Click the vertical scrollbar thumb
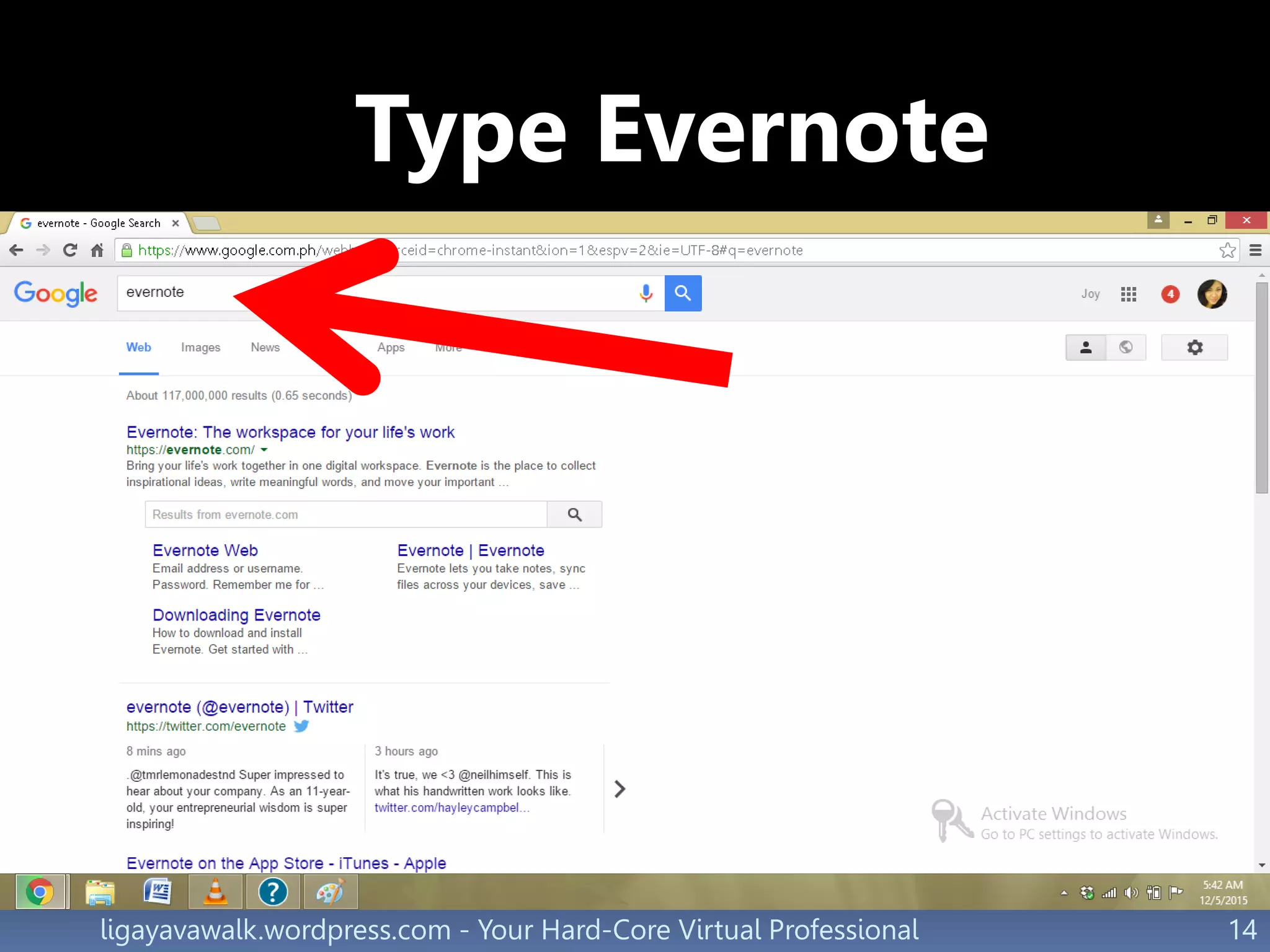Screen dimensions: 1270x952 [x=1262, y=387]
